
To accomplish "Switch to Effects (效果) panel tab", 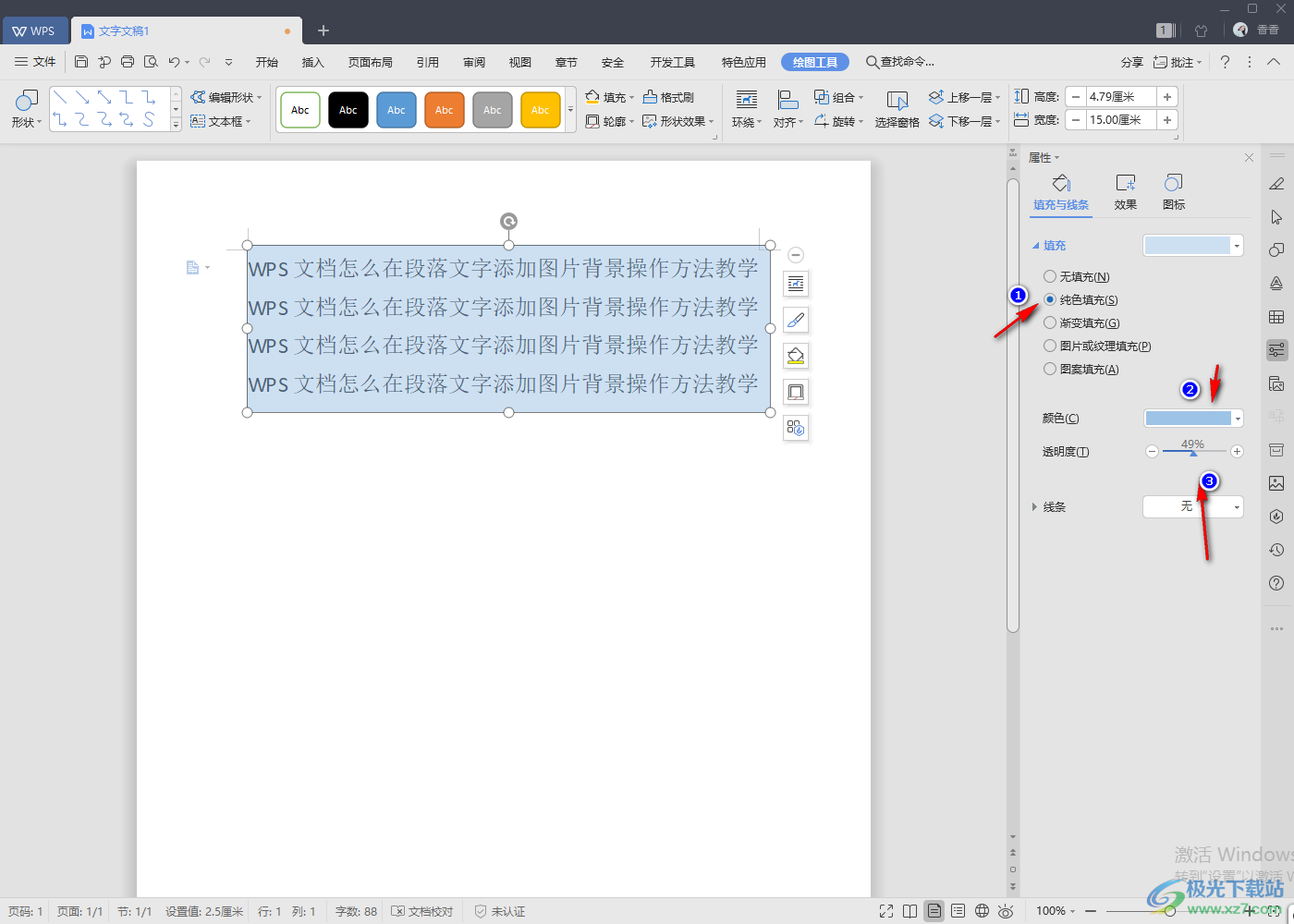I will point(1125,192).
